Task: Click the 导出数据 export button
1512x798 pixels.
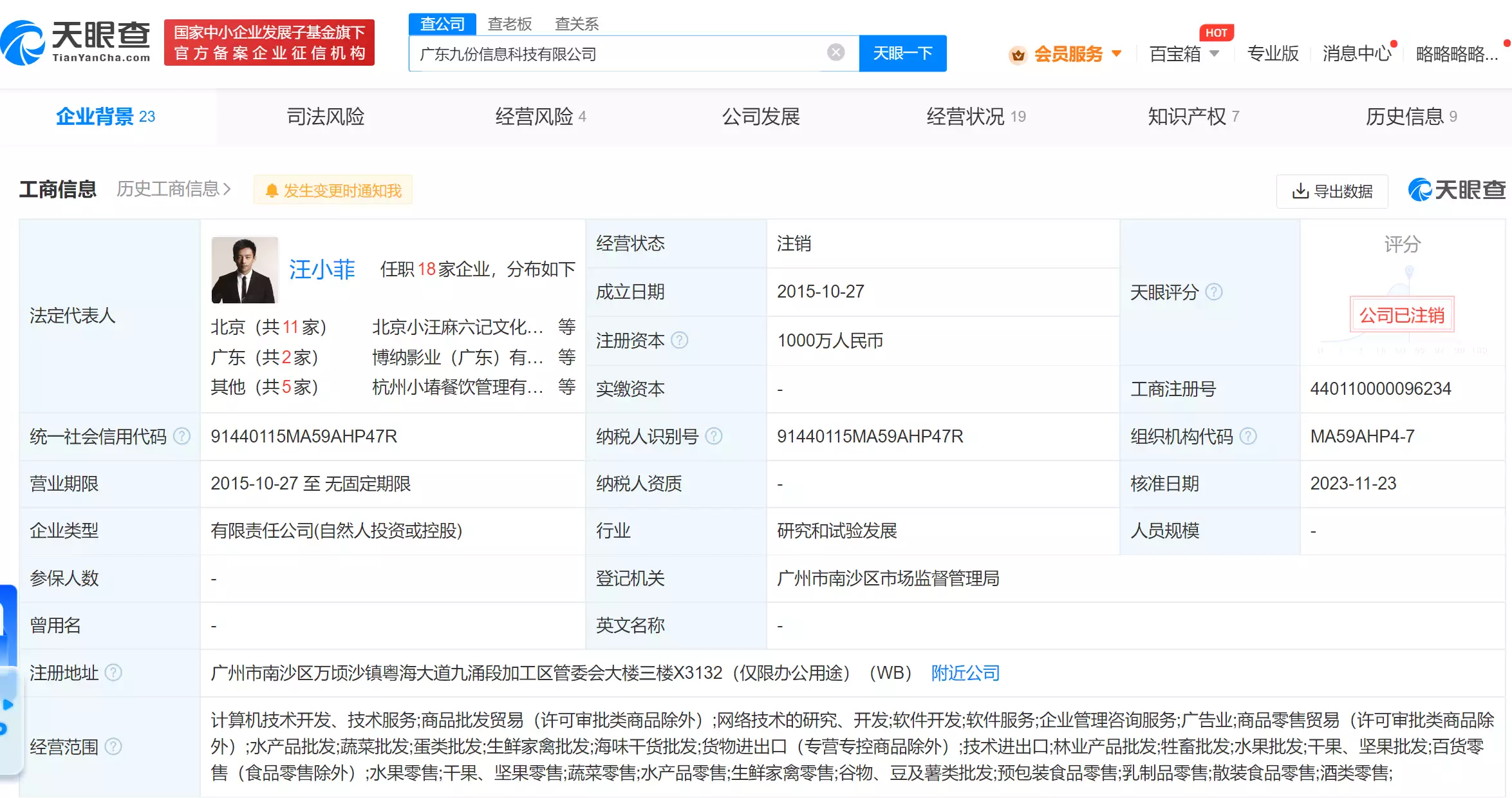Action: tap(1332, 191)
